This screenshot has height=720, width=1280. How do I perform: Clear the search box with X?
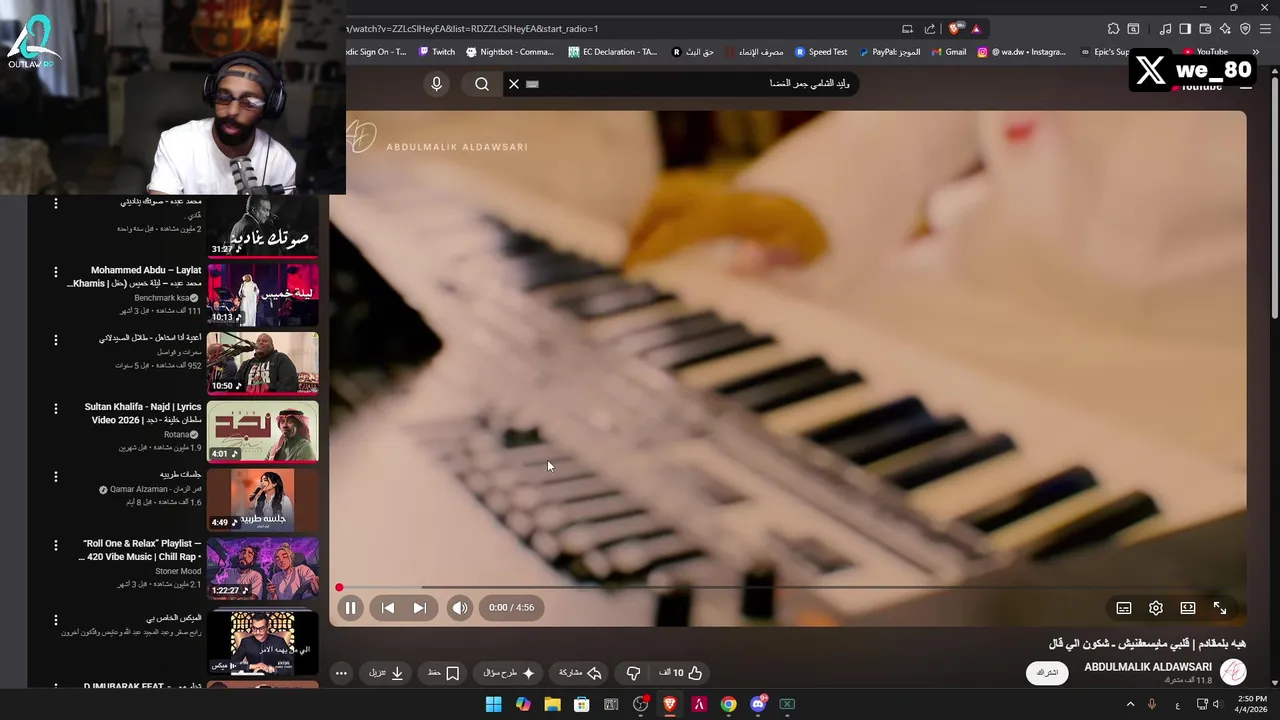point(514,84)
